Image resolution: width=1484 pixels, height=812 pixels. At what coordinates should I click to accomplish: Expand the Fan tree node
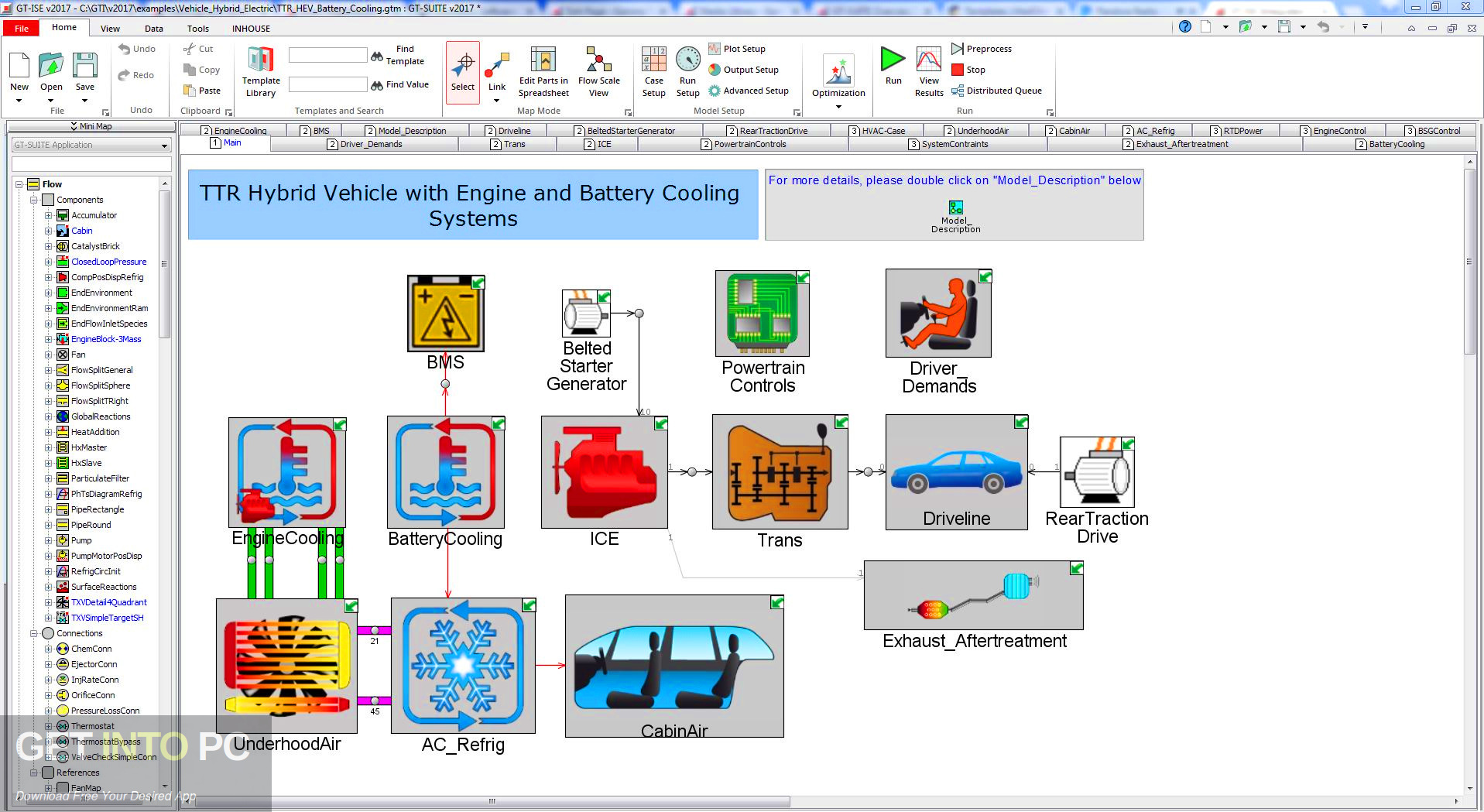pos(48,355)
